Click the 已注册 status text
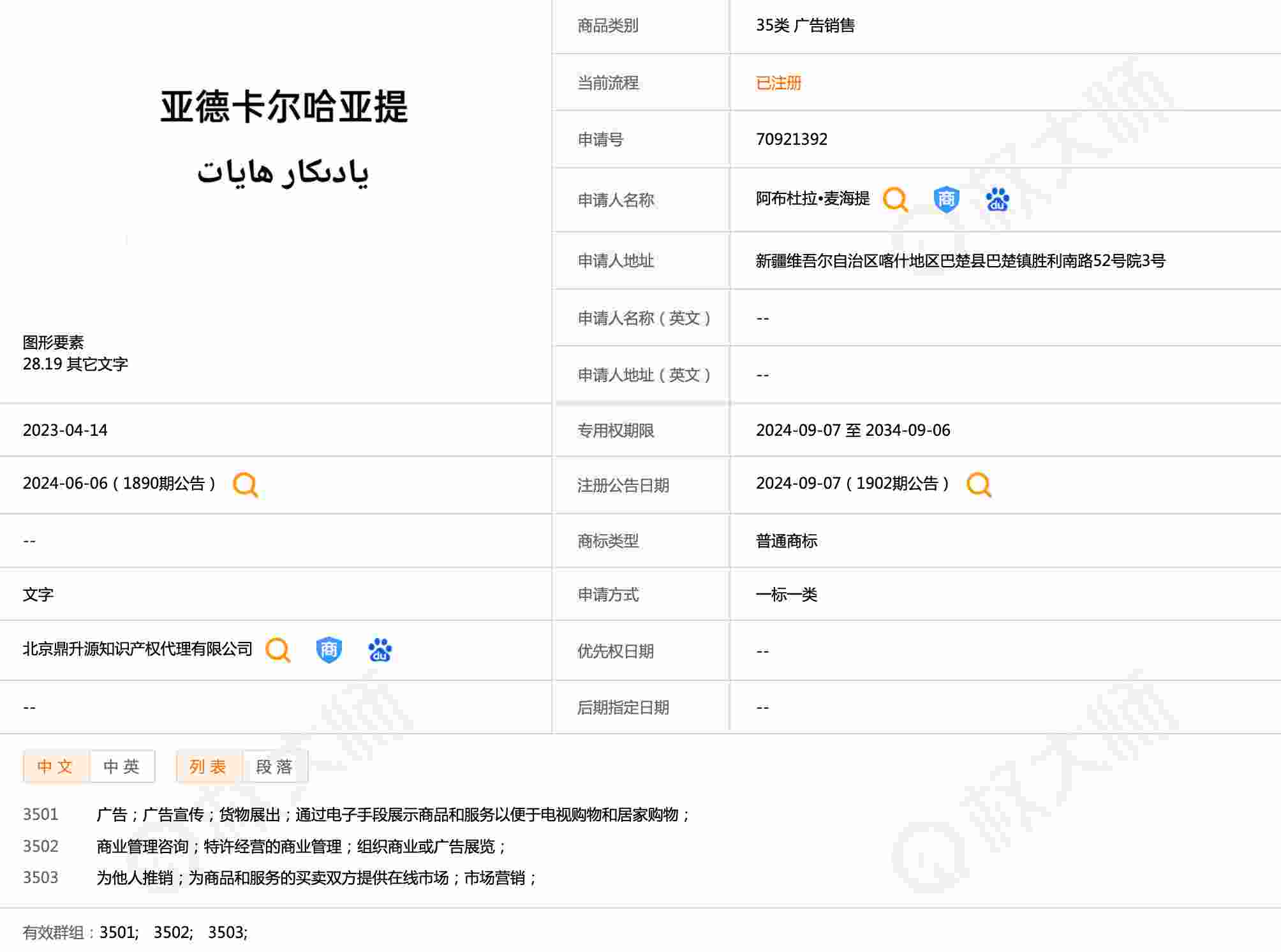Screen dimensions: 1281x952 [x=778, y=83]
